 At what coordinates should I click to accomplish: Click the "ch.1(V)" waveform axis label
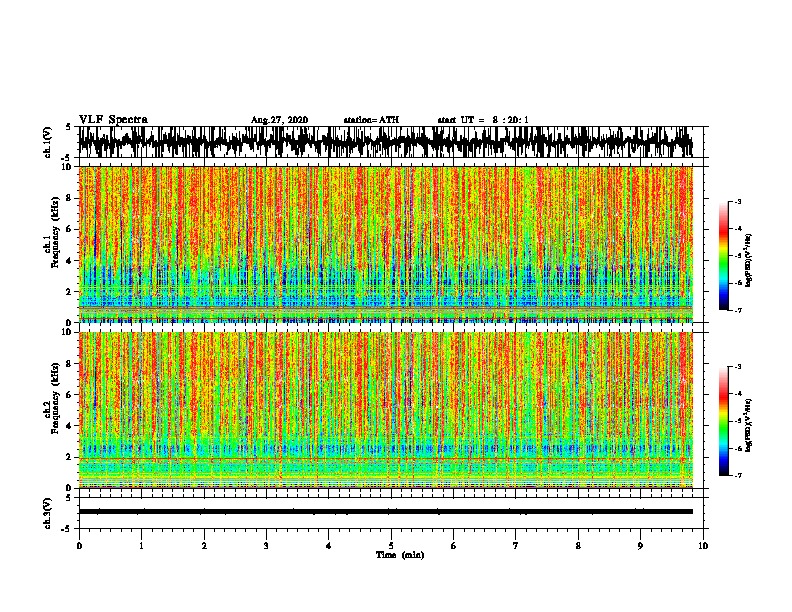tap(48, 142)
